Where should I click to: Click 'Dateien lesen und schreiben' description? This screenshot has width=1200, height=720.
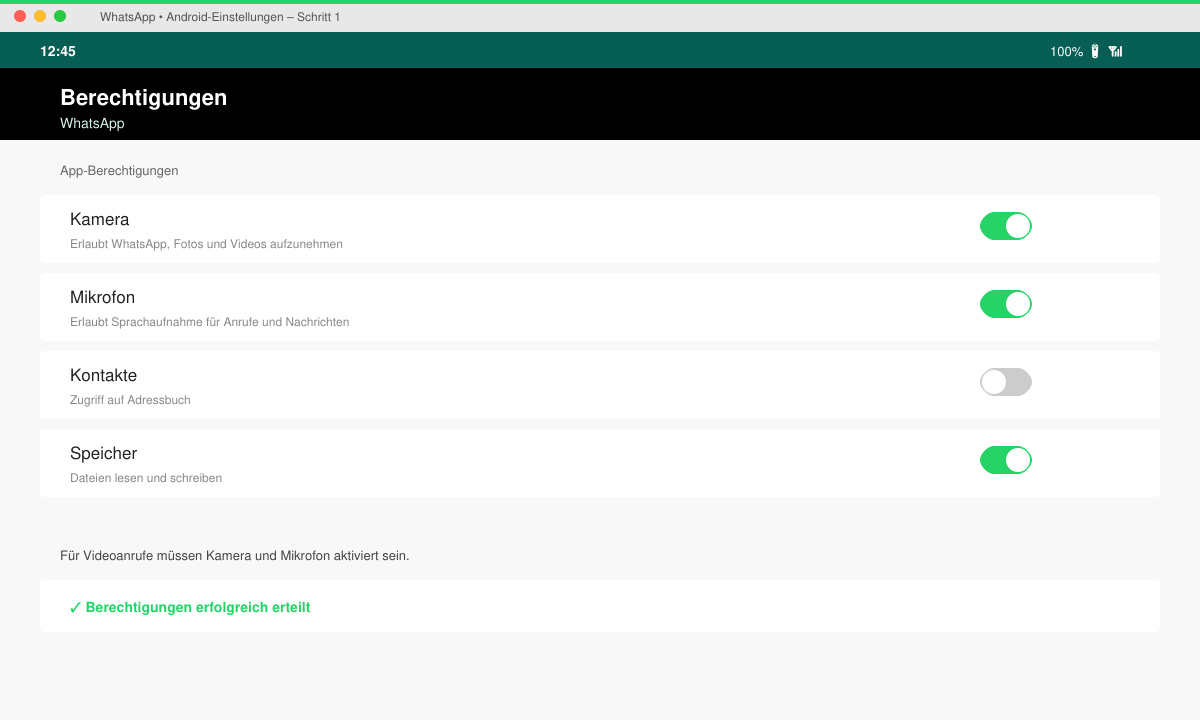[146, 478]
